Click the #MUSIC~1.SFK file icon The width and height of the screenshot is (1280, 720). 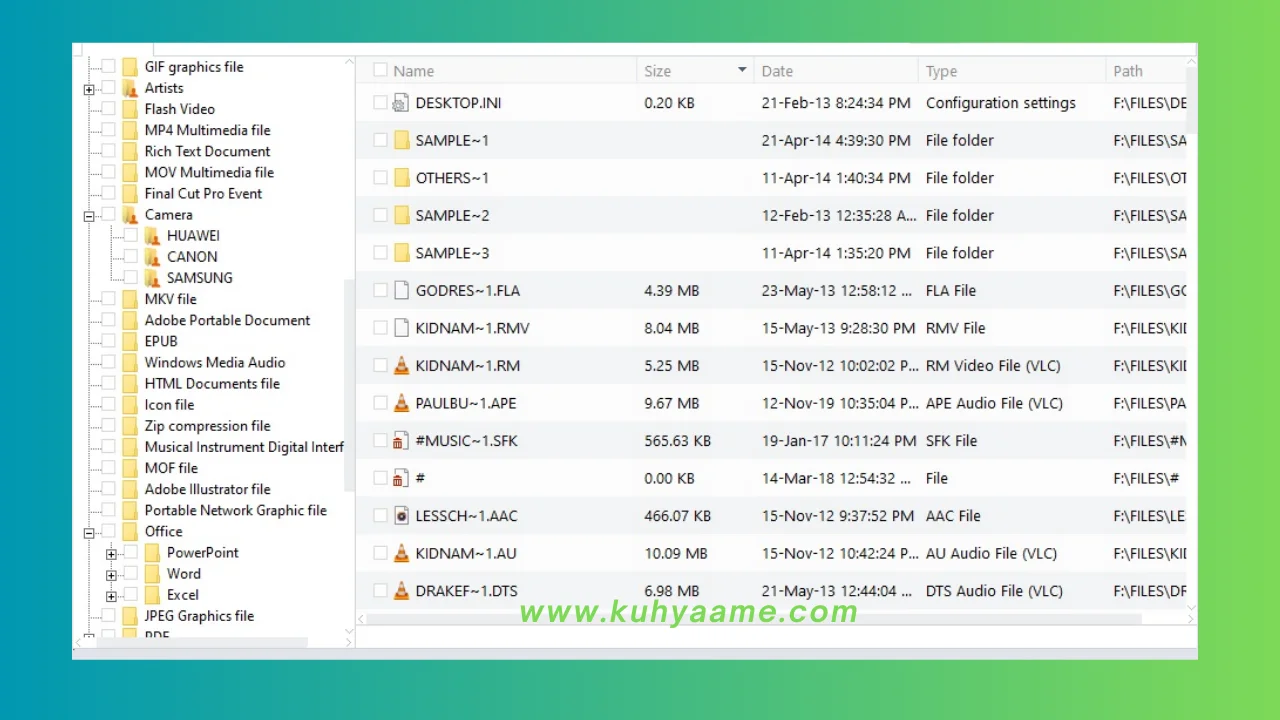tap(401, 441)
